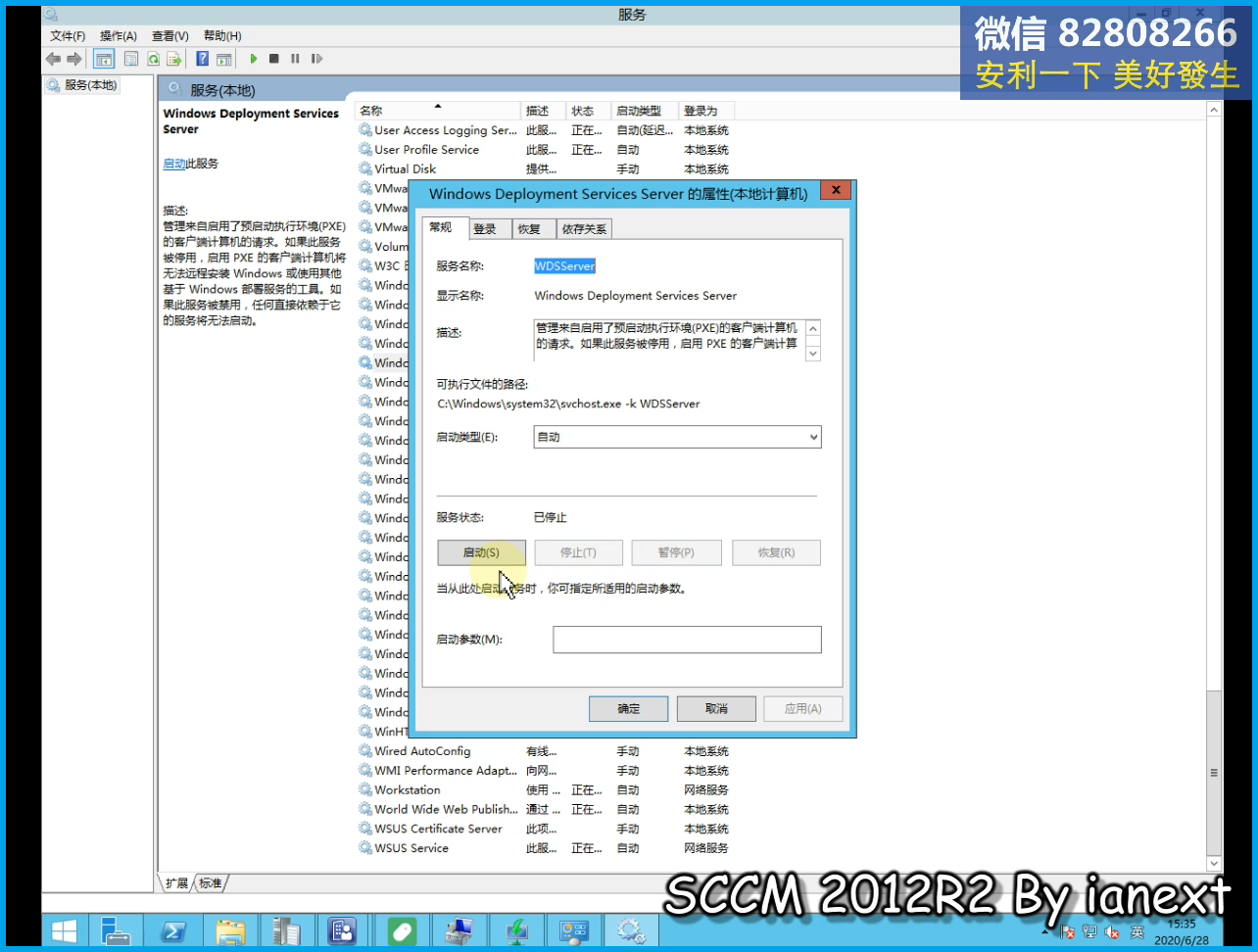
Task: Sort by the 状态 column header
Action: (590, 111)
